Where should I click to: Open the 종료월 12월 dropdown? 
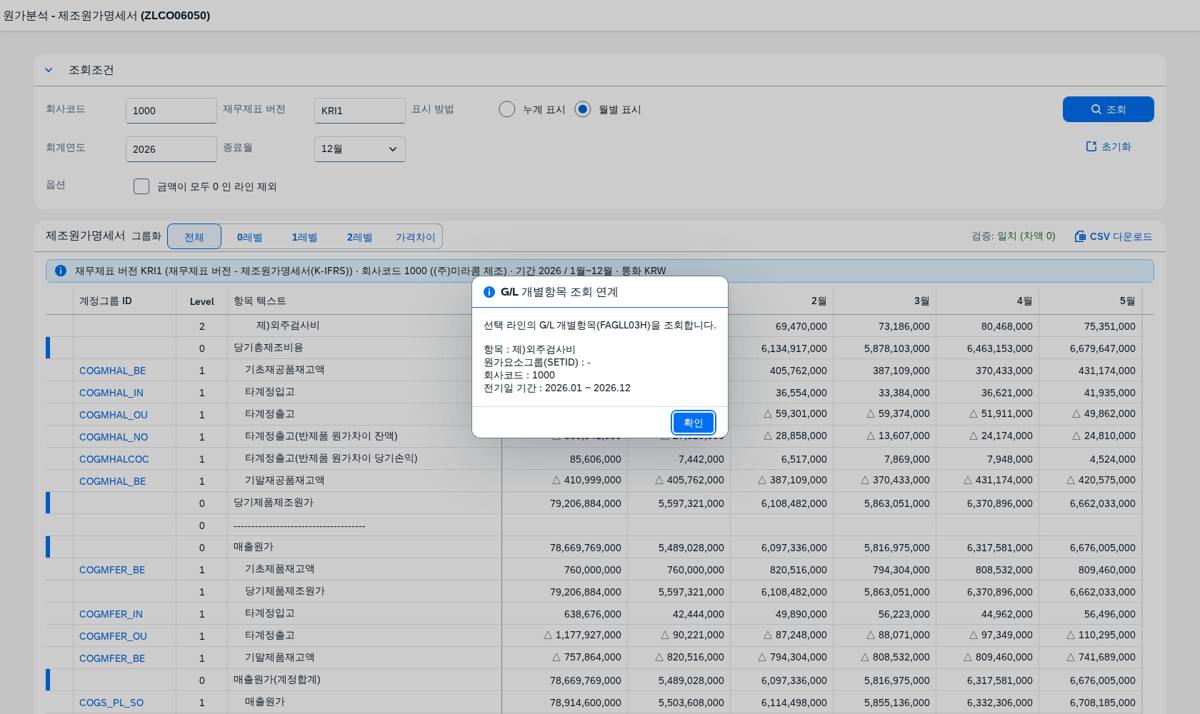[360, 149]
